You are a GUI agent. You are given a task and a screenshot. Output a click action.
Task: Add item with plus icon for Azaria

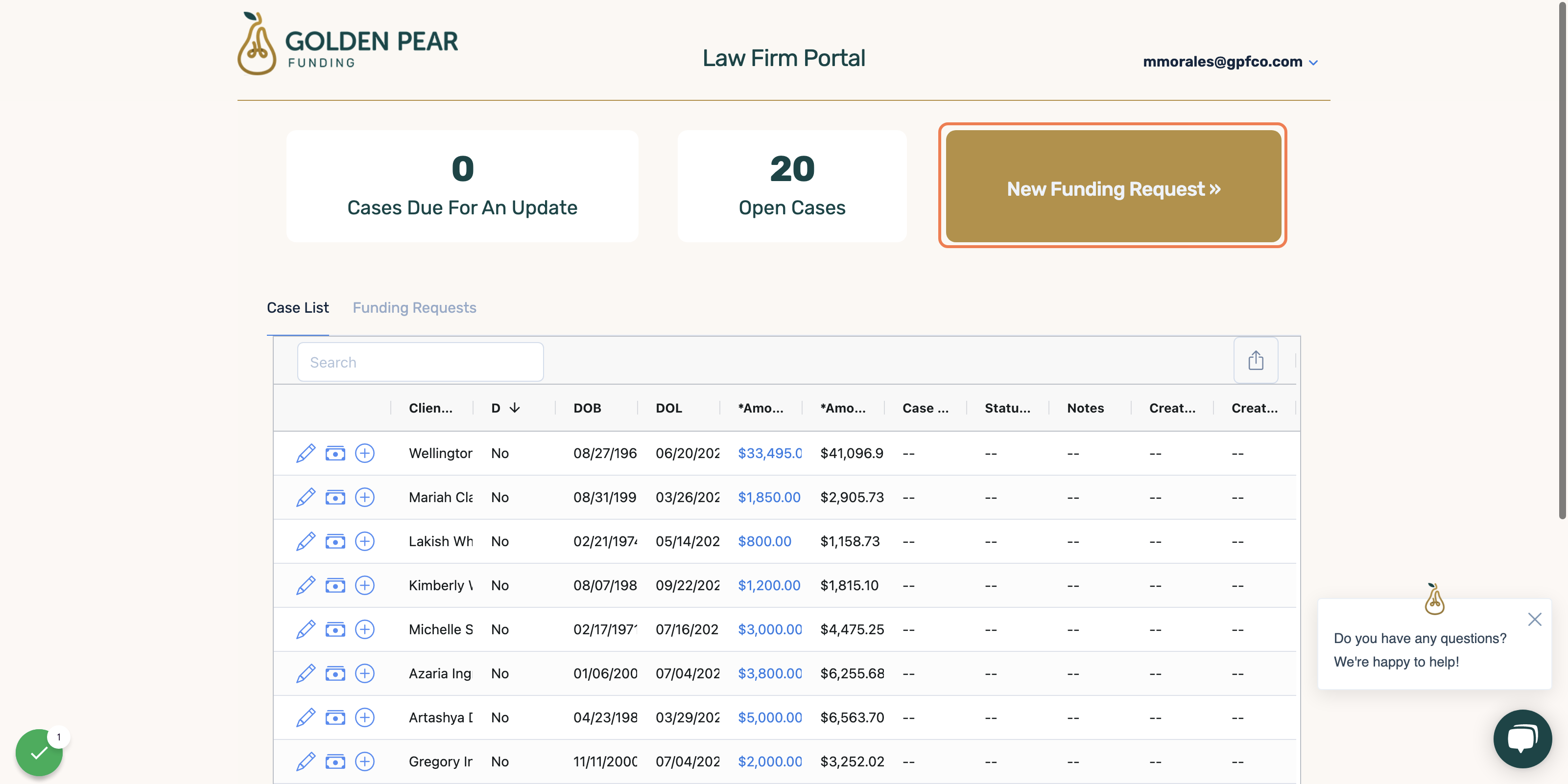click(x=365, y=673)
